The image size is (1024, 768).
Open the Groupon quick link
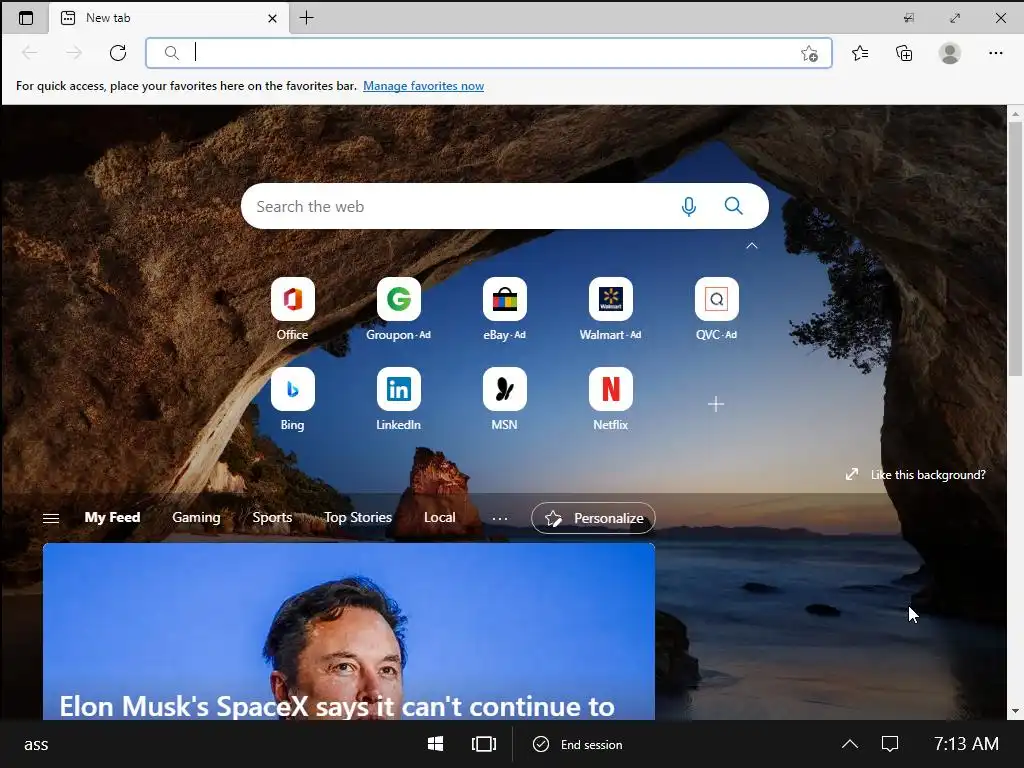pyautogui.click(x=398, y=309)
